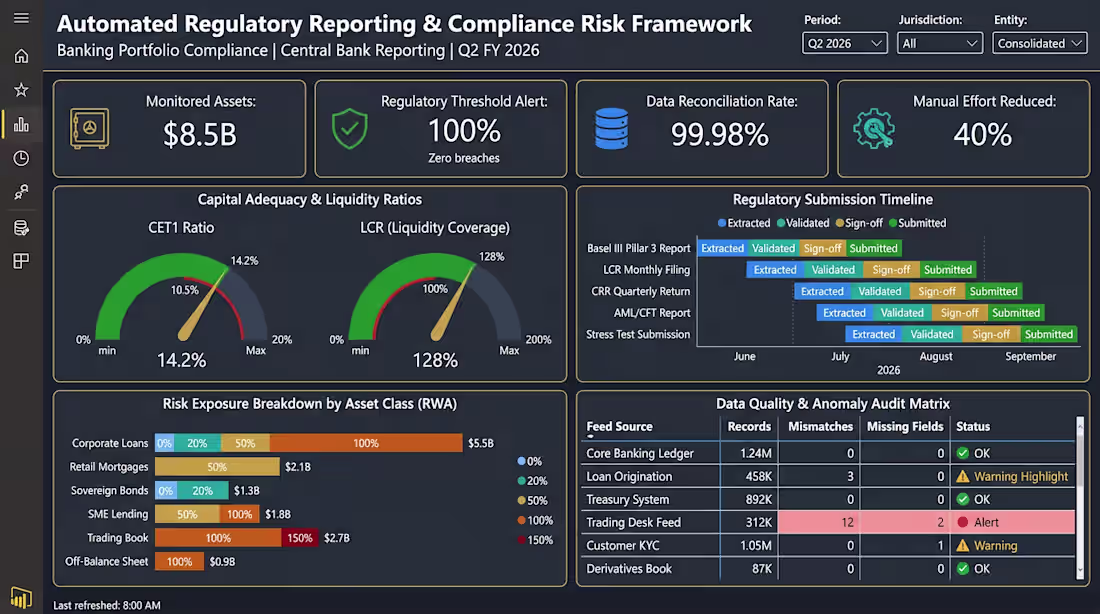Open the hamburger navigation menu
Screen dimensions: 1100x614
click(21, 18)
